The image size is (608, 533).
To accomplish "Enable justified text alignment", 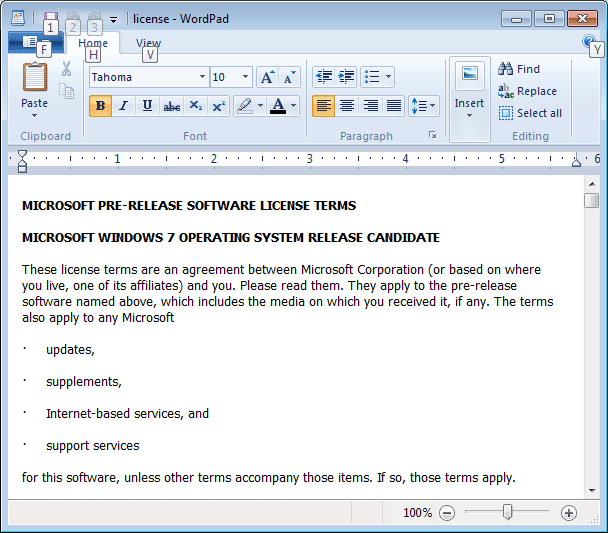I will click(x=394, y=106).
